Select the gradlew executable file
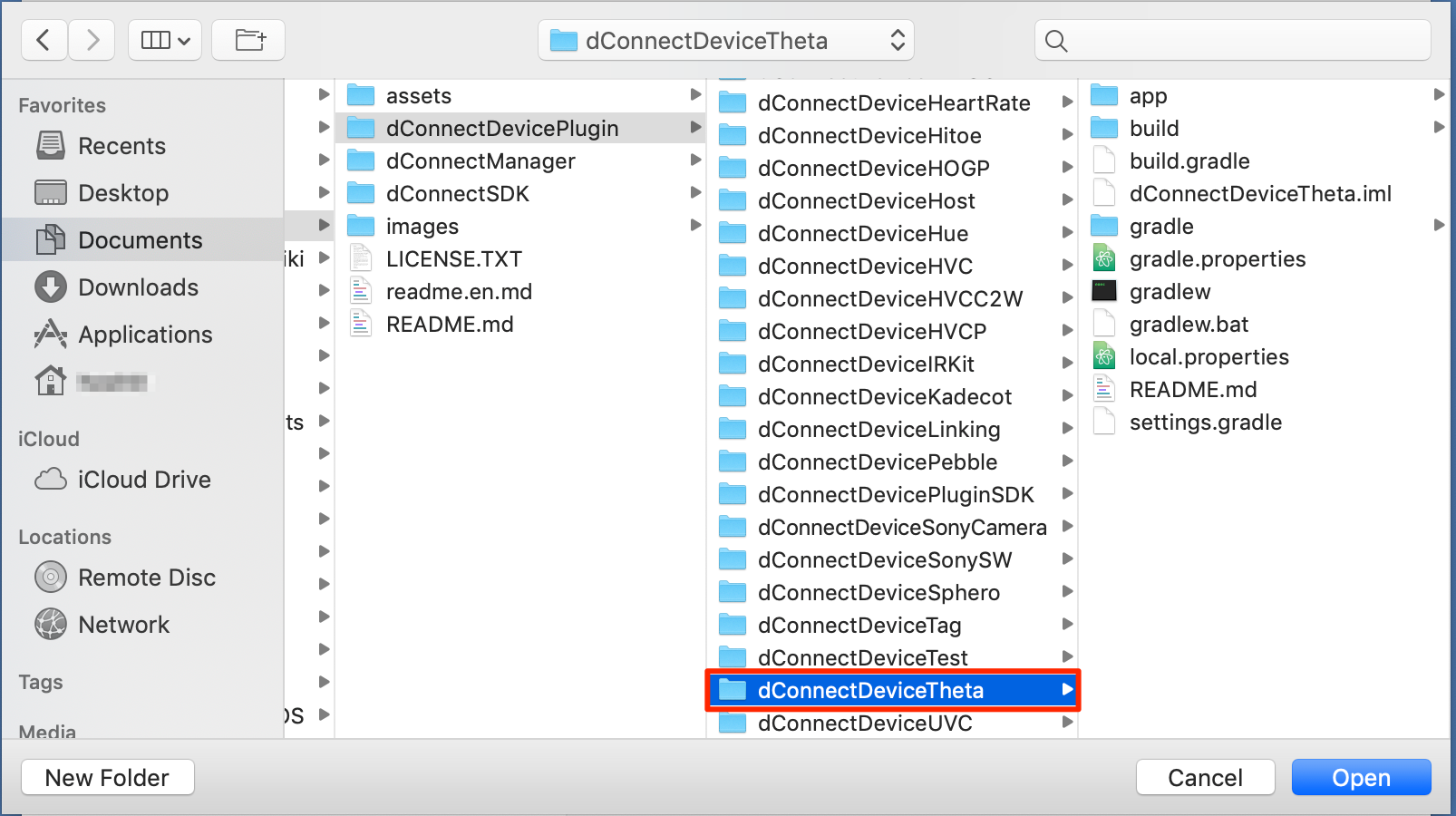The image size is (1456, 816). (1170, 292)
